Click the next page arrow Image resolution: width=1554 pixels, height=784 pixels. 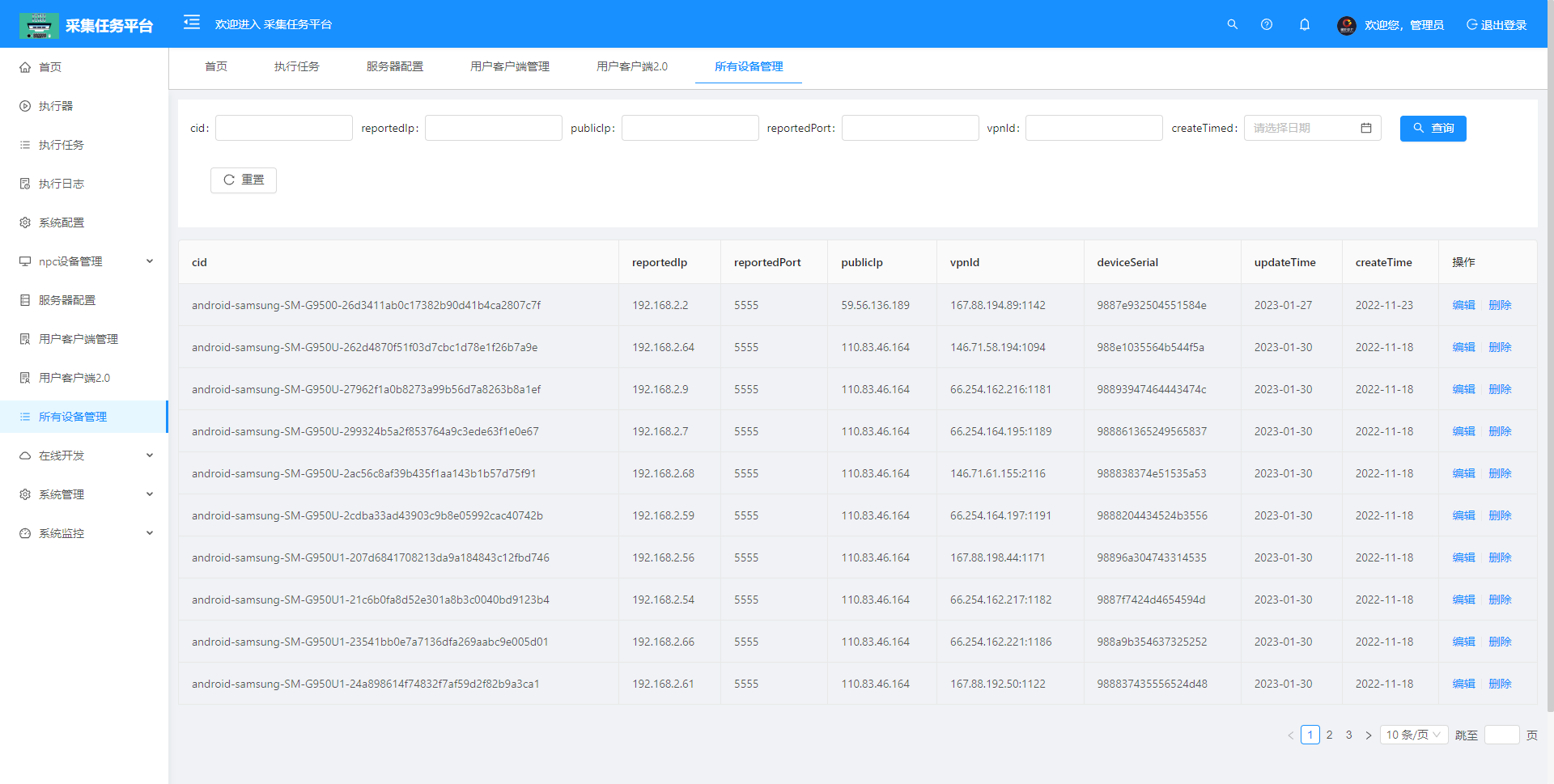pos(1369,735)
